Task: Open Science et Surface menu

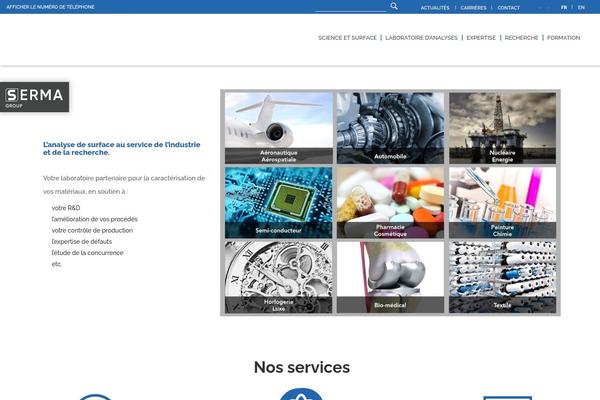Action: (x=347, y=38)
